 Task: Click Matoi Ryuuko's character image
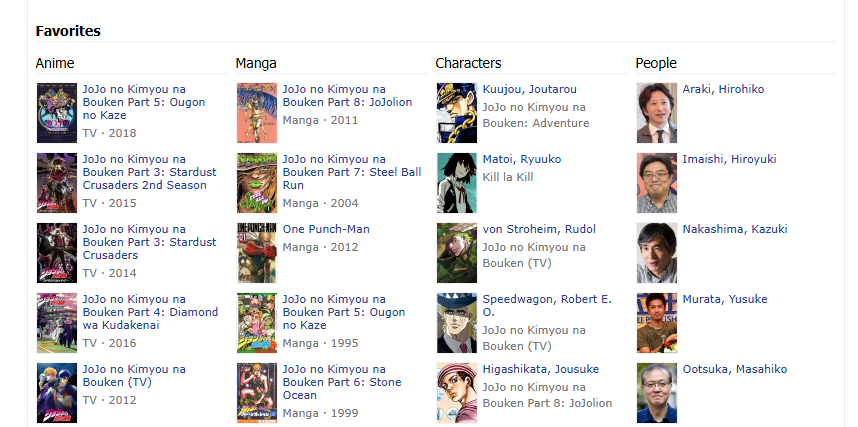point(457,183)
